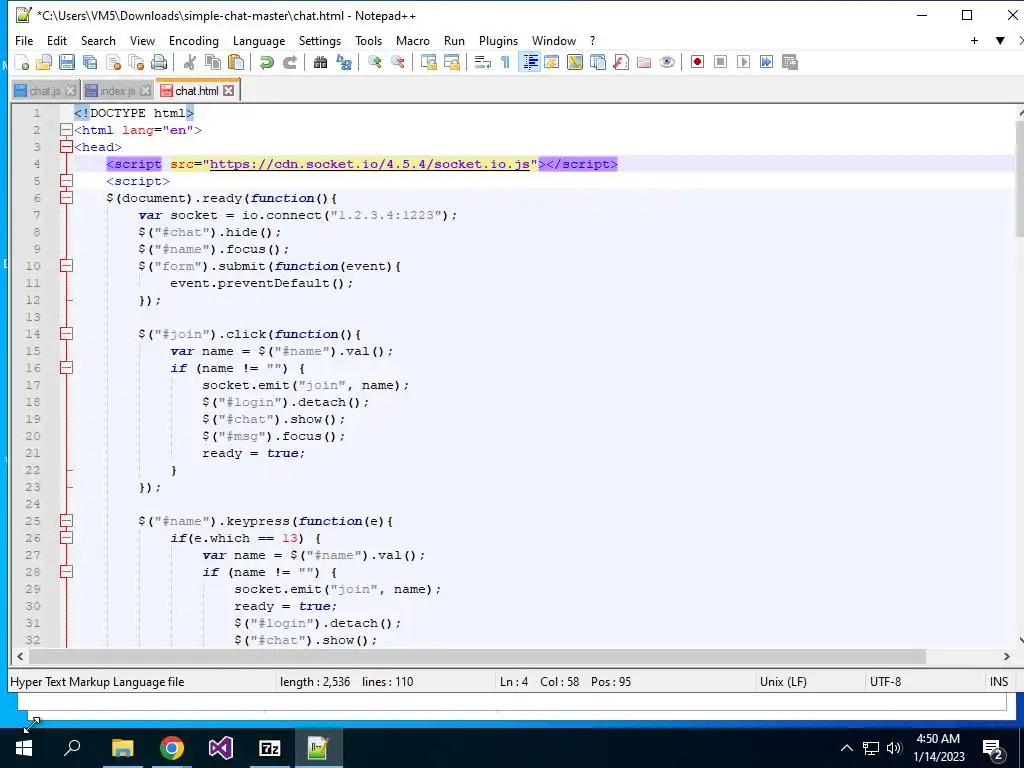Open Visual Studio from the taskbar
Screen dimensions: 1024x768
click(x=221, y=748)
